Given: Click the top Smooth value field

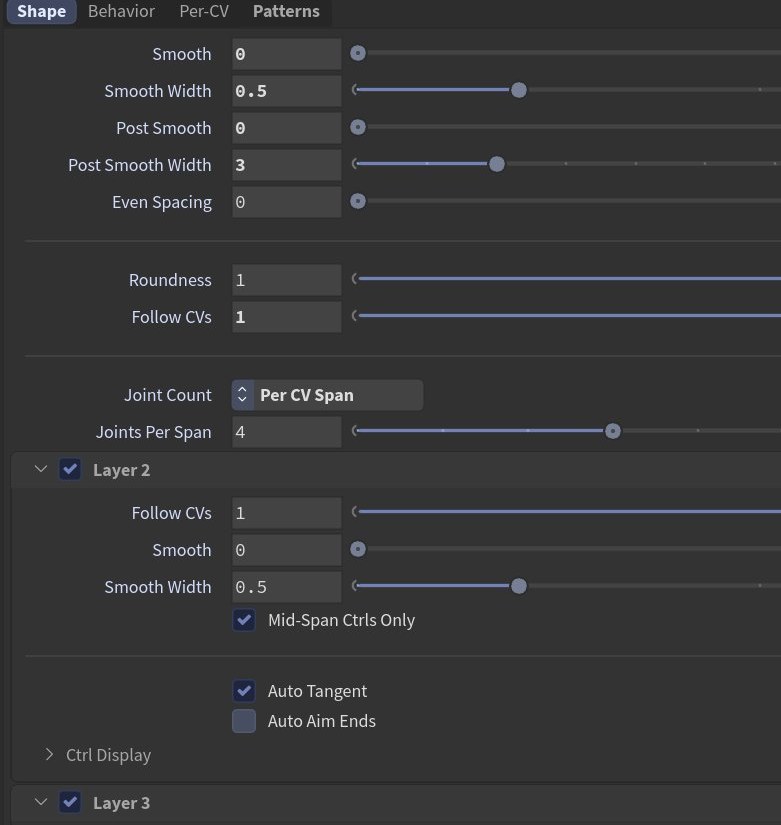Looking at the screenshot, I should (286, 54).
